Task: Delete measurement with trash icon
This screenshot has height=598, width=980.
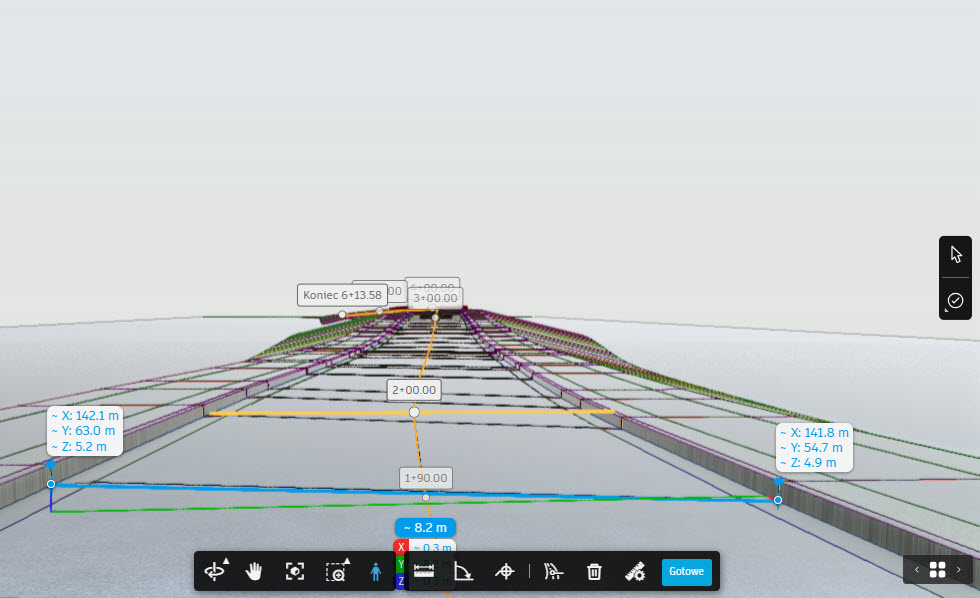Action: pos(594,572)
